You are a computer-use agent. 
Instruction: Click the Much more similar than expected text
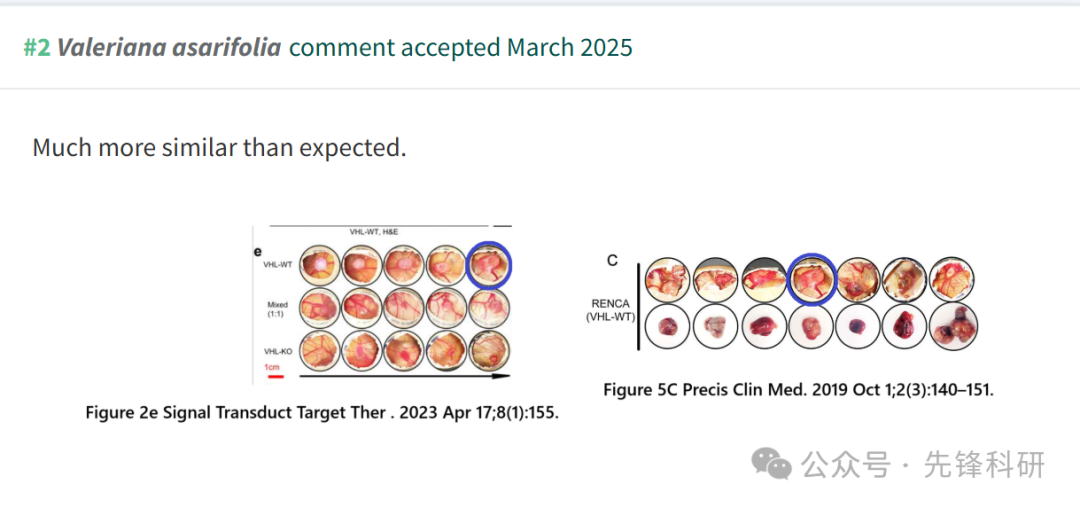(x=219, y=147)
